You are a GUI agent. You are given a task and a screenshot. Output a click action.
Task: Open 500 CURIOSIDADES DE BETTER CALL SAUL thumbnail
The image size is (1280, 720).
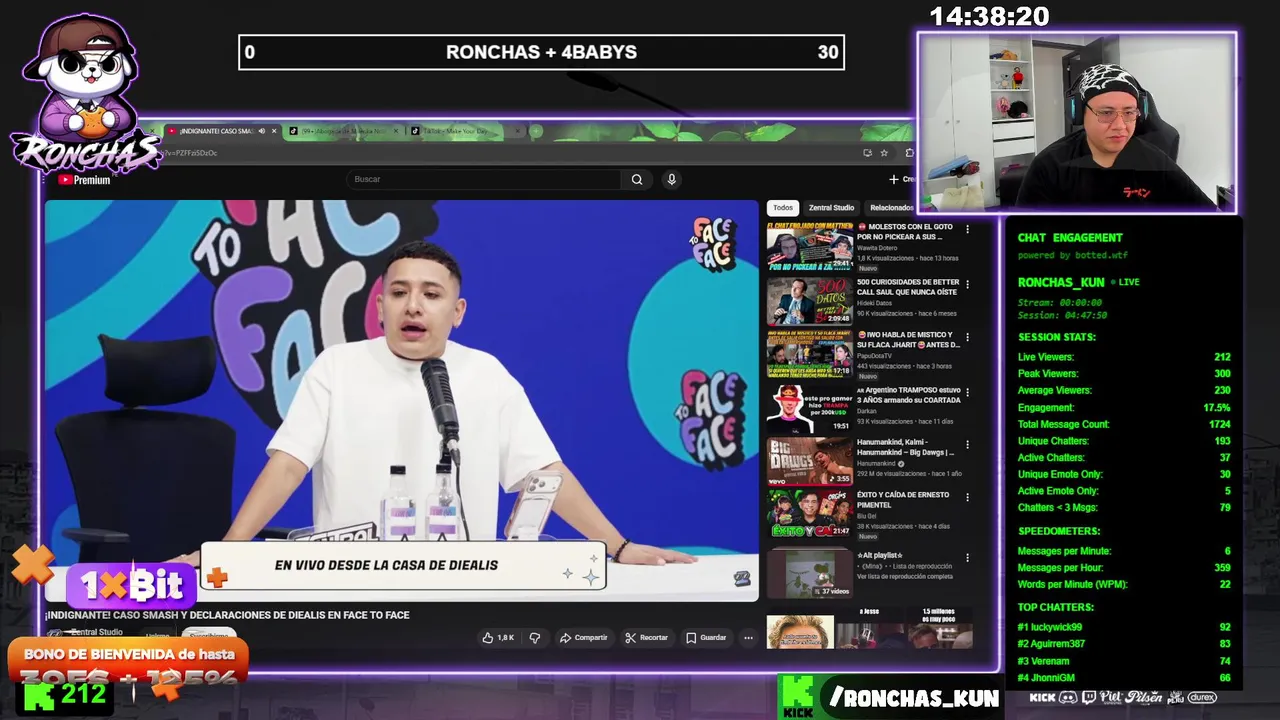click(809, 301)
